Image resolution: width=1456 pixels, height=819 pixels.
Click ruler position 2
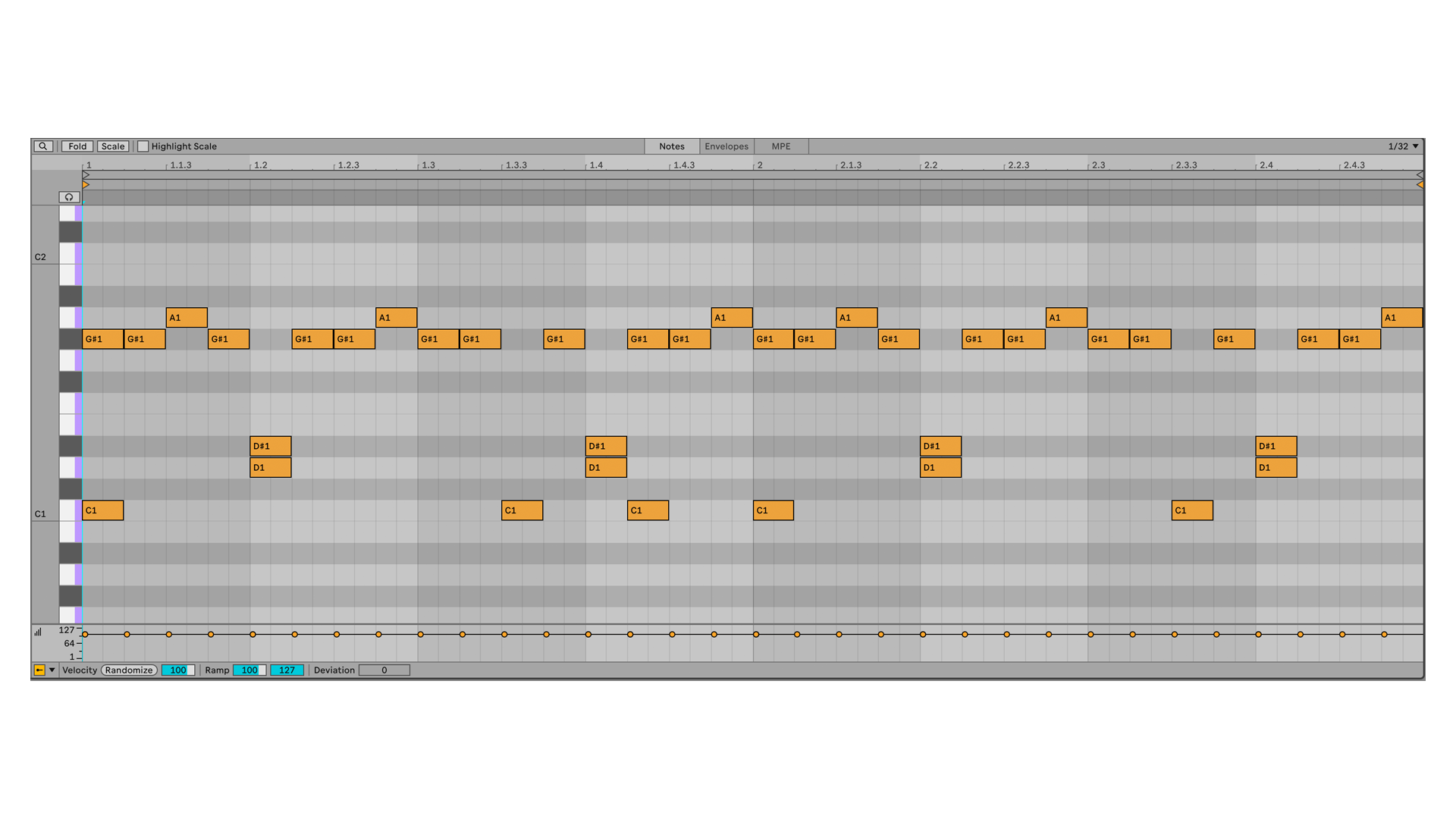(760, 165)
